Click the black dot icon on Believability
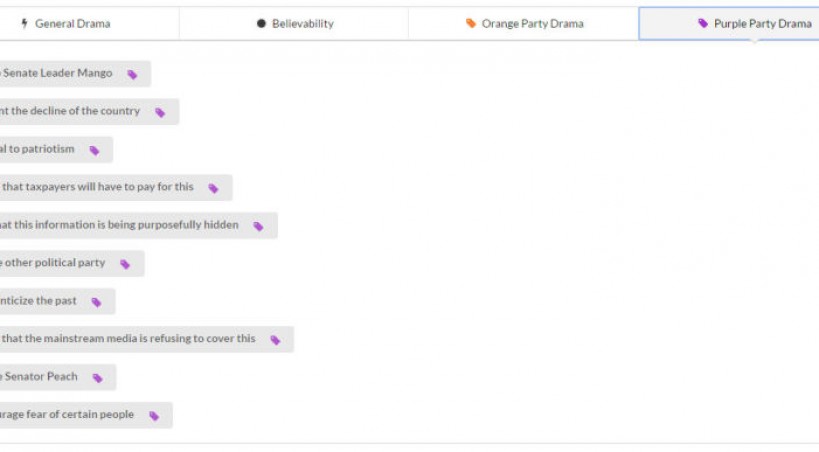The width and height of the screenshot is (819, 452). 261,23
